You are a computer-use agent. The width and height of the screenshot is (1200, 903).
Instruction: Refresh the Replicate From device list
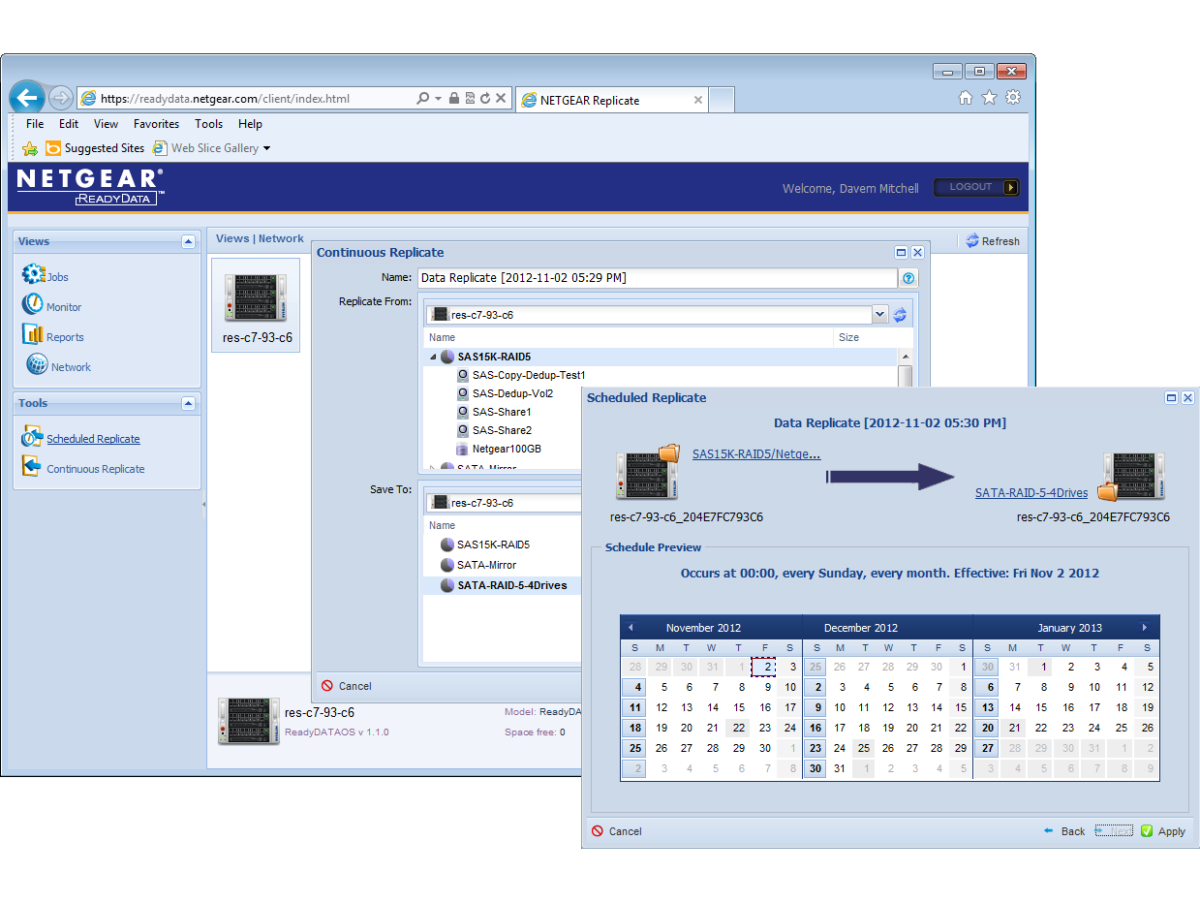899,314
